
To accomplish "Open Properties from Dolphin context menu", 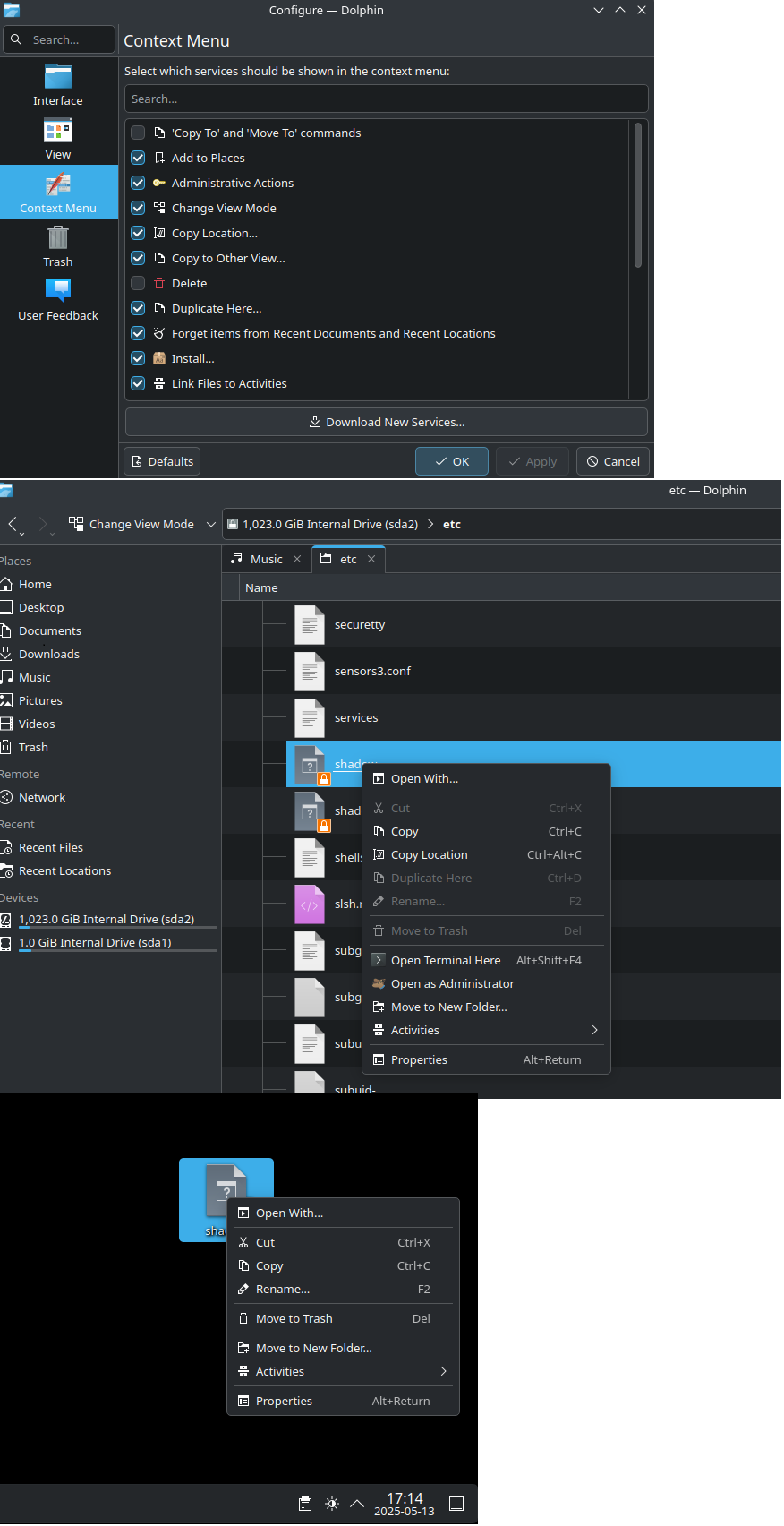I will pyautogui.click(x=486, y=1059).
